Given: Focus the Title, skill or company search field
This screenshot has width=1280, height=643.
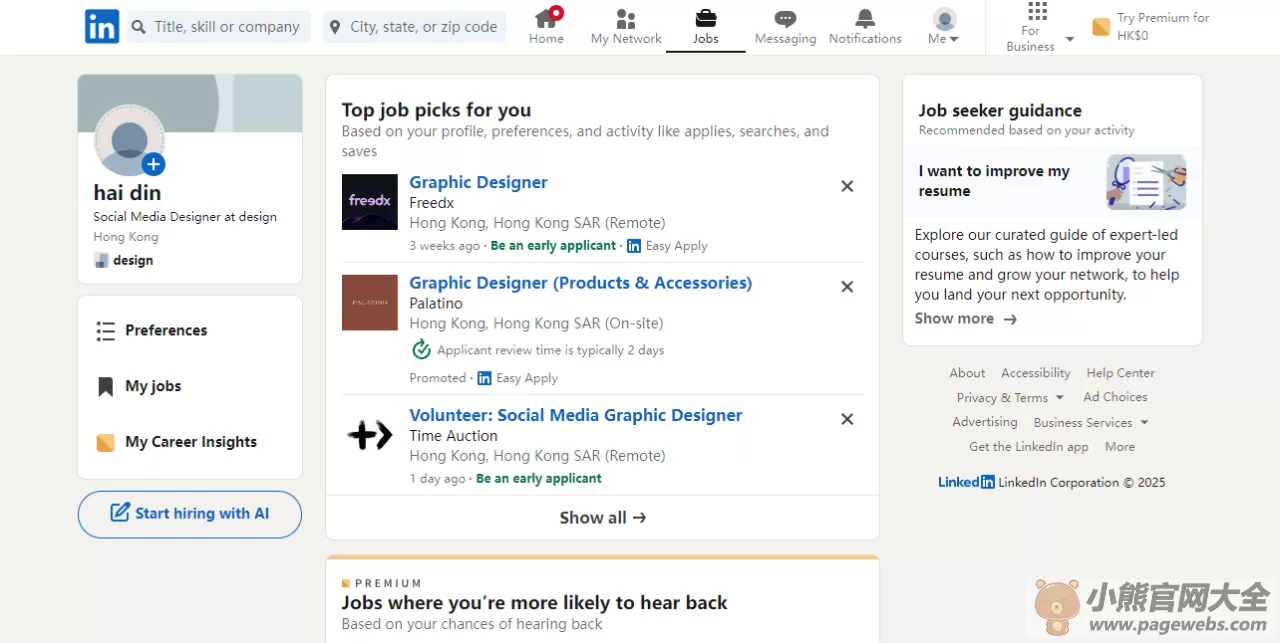Looking at the screenshot, I should point(218,27).
